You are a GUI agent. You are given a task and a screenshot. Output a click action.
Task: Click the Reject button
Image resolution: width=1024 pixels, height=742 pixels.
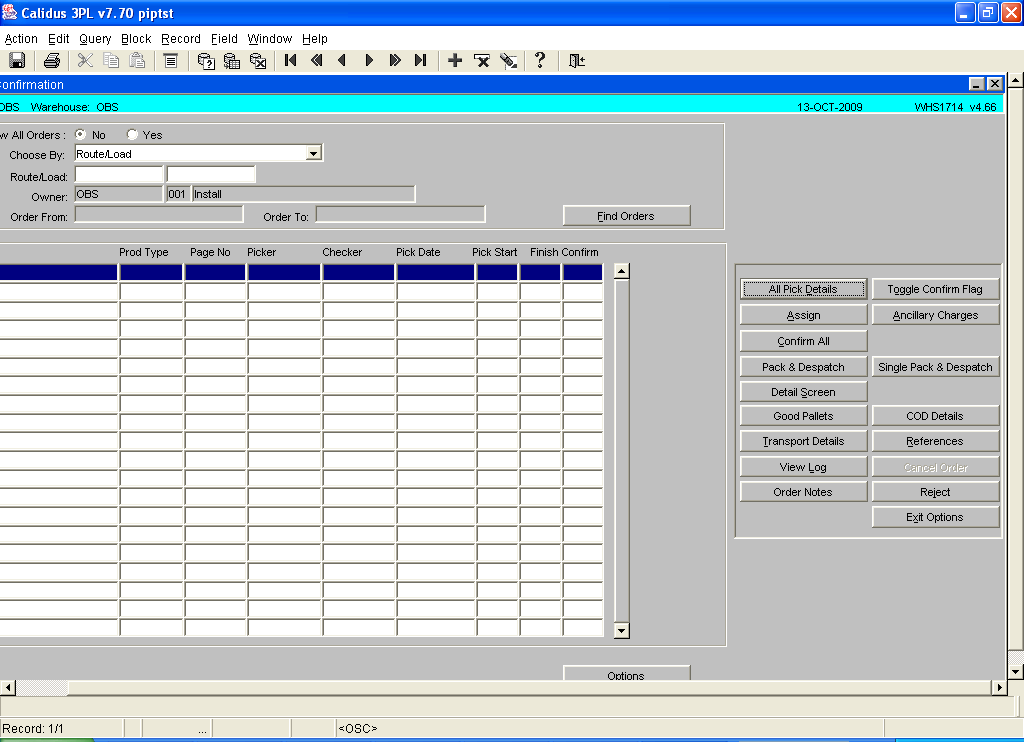coord(935,492)
